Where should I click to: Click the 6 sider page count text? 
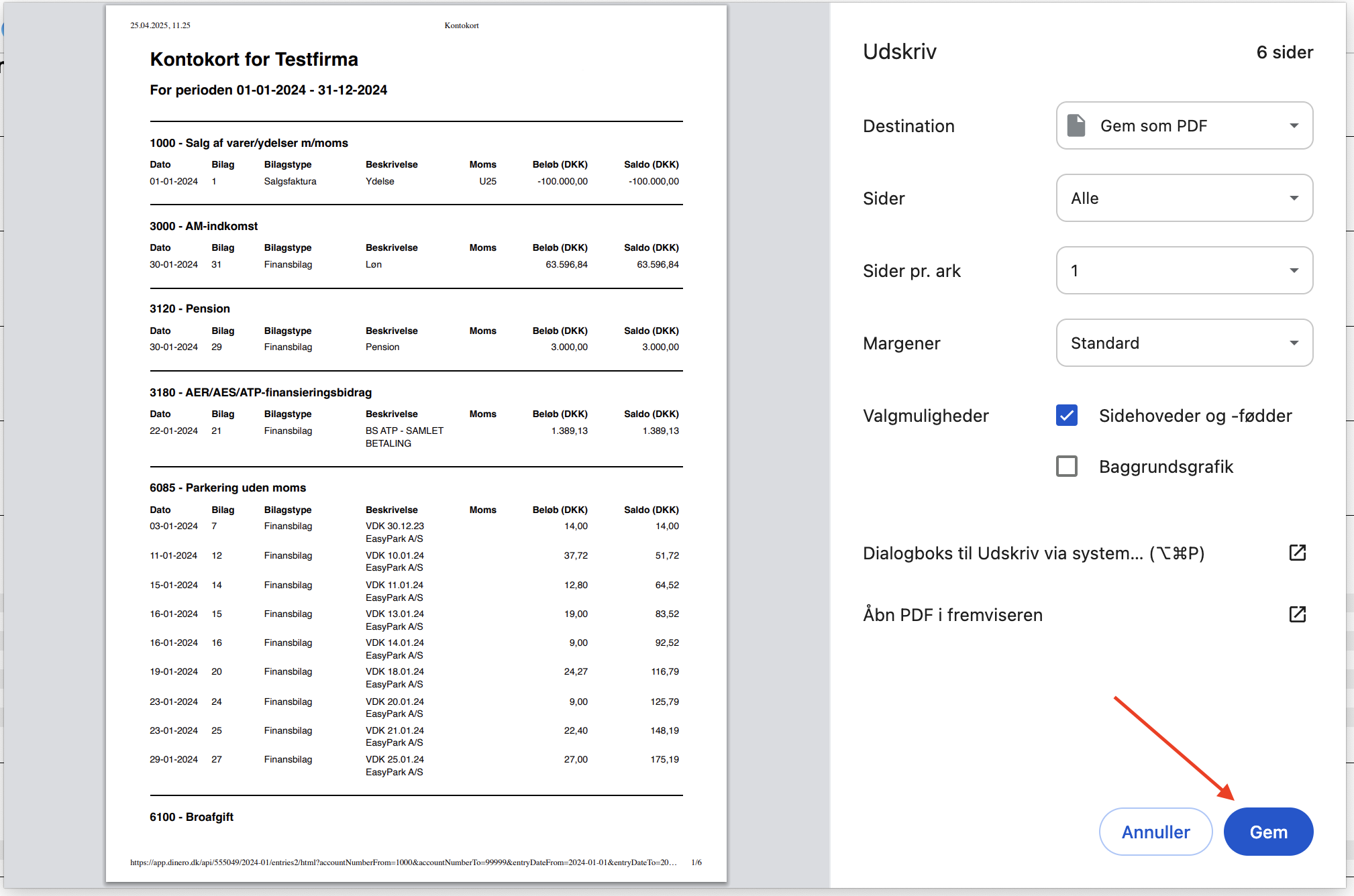click(1284, 52)
